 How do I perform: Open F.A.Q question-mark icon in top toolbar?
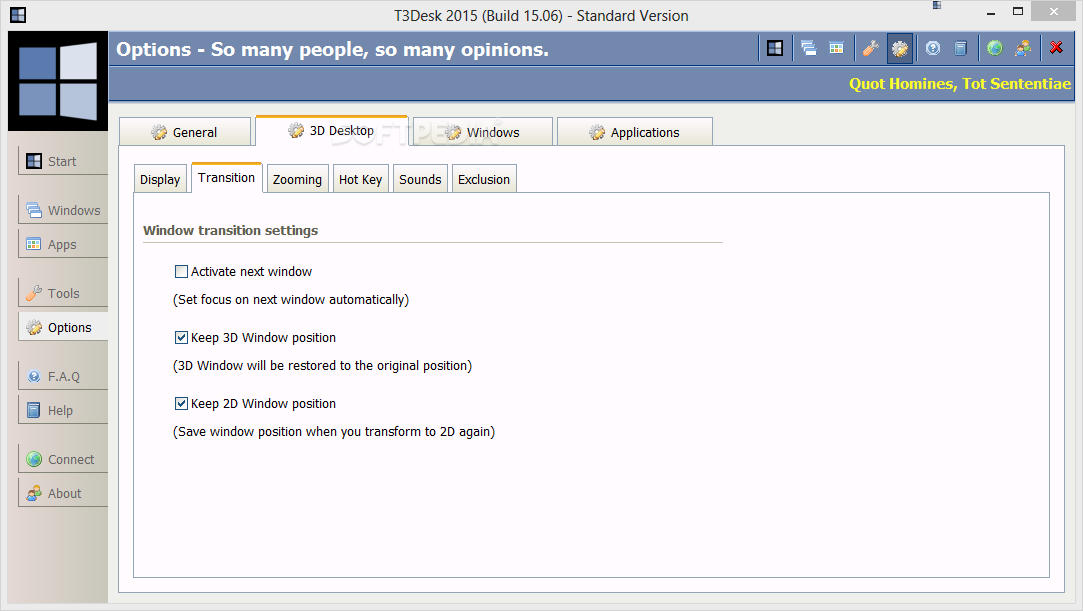933,48
